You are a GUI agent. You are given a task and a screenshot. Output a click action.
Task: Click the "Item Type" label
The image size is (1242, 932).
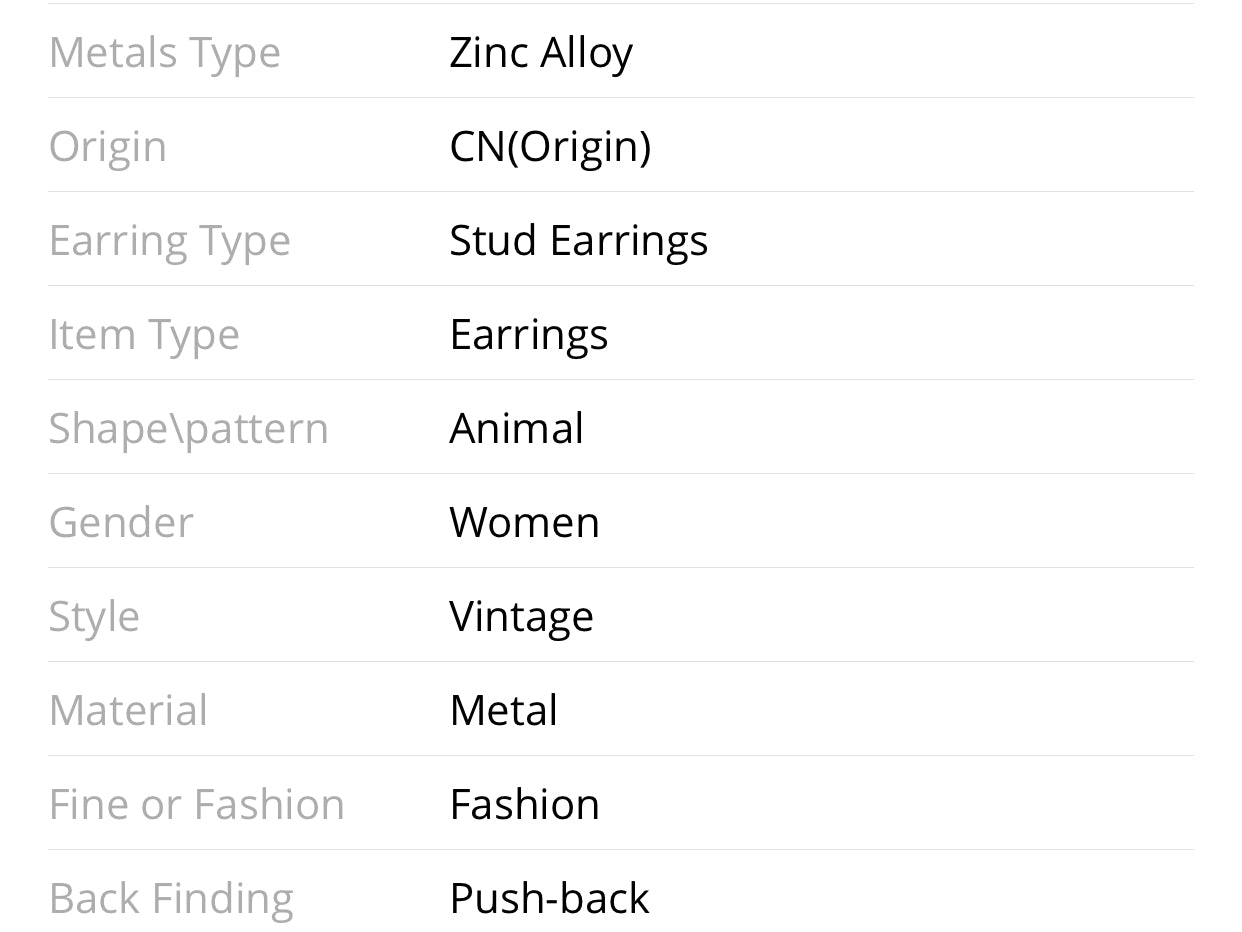click(144, 335)
